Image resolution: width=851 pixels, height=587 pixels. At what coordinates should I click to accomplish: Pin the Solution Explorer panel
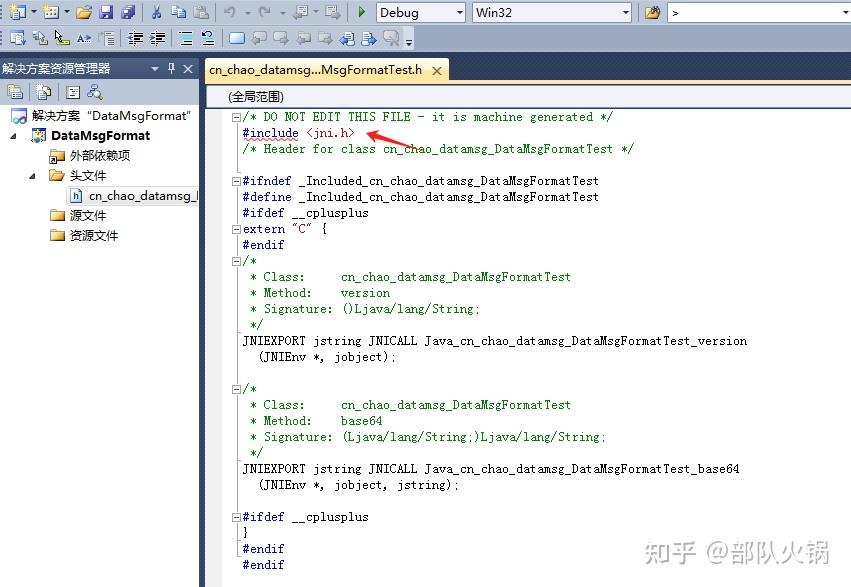point(172,67)
